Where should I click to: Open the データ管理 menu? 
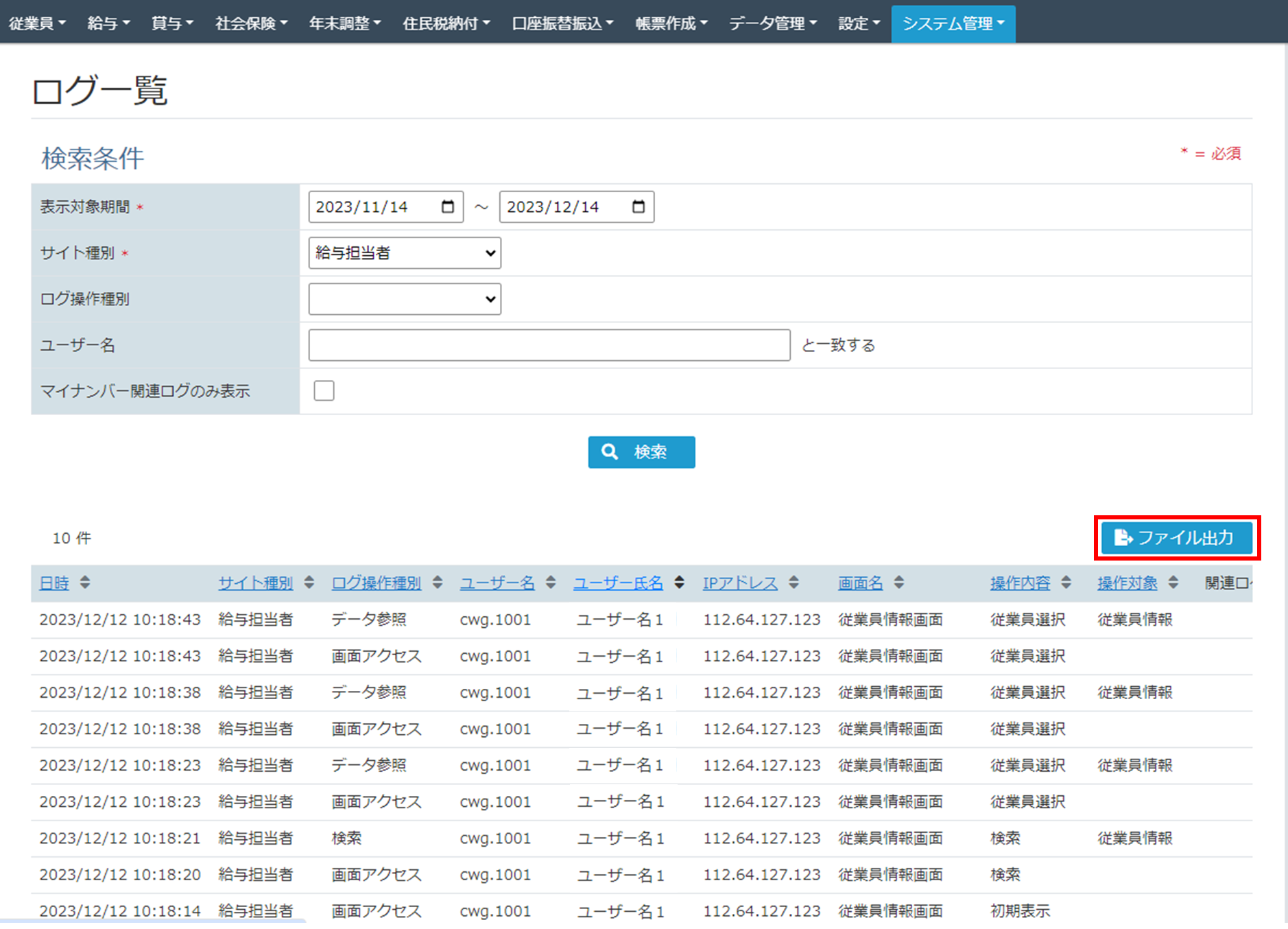(773, 23)
